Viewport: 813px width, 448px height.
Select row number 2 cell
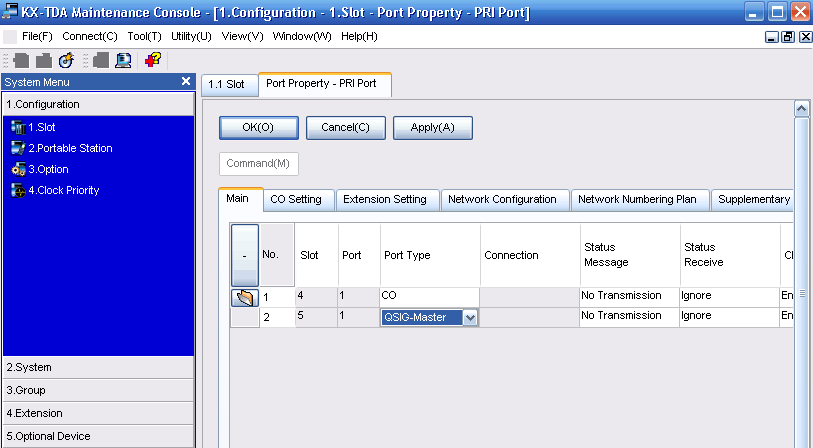pos(277,317)
